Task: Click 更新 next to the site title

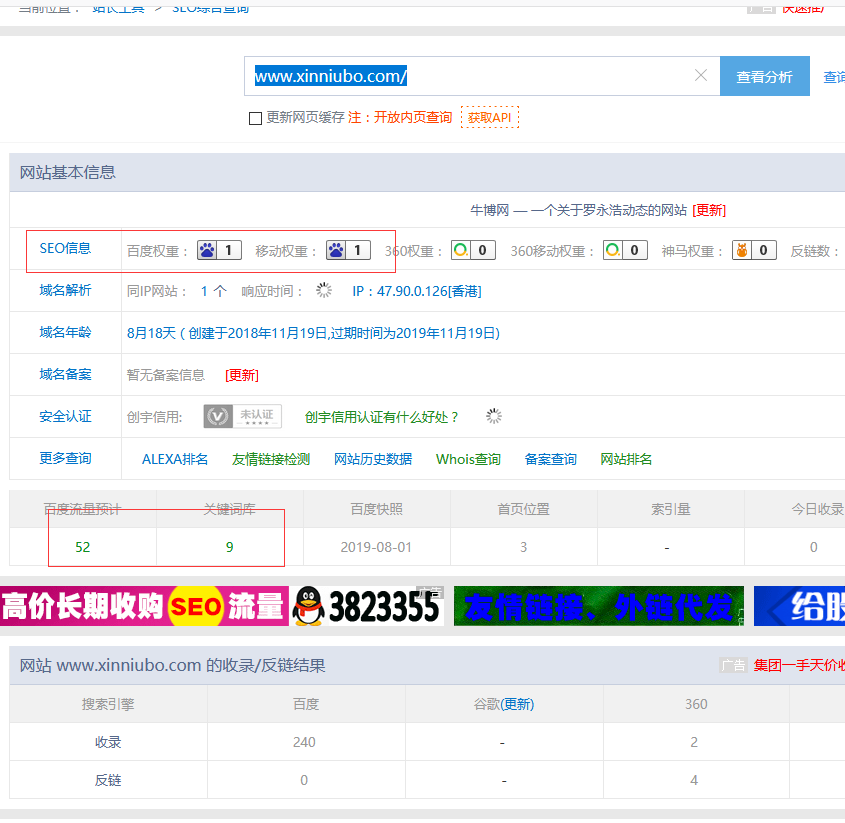Action: tap(709, 210)
